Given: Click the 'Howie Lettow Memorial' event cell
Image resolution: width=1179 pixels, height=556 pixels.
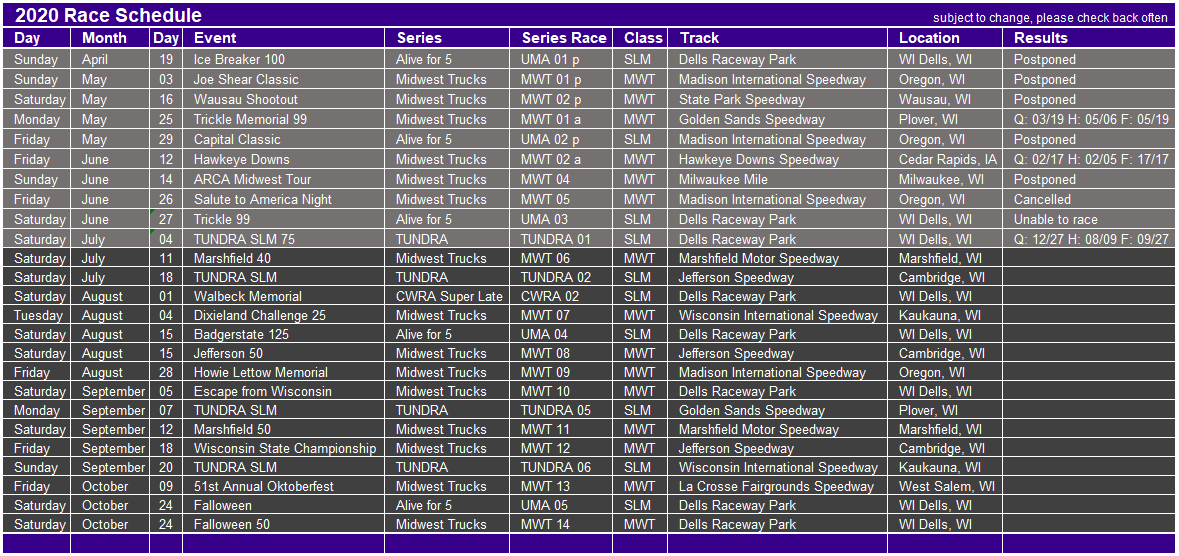Looking at the screenshot, I should 283,372.
